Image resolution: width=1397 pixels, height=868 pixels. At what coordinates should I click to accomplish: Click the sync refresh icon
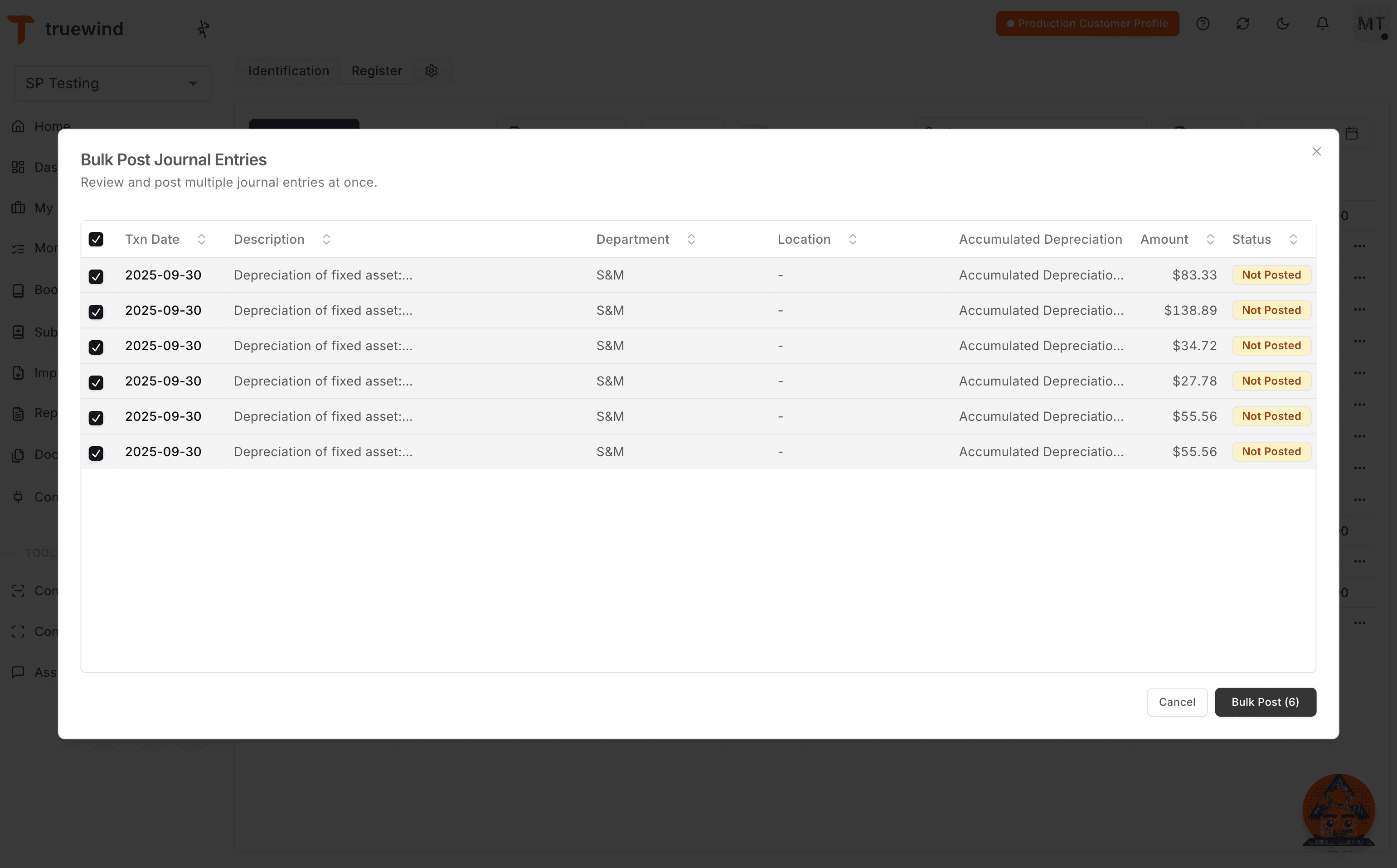click(1243, 24)
